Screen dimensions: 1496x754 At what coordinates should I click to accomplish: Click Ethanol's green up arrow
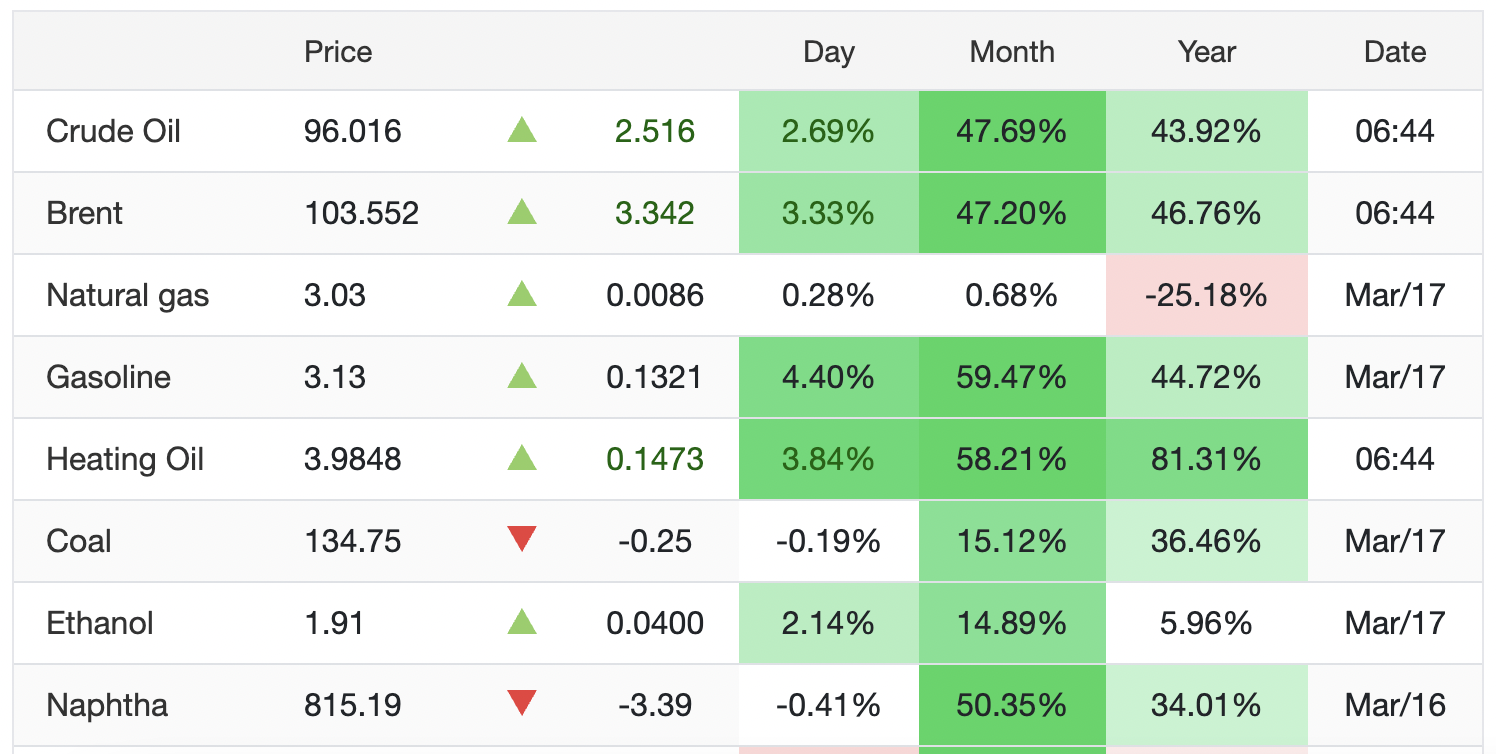522,623
